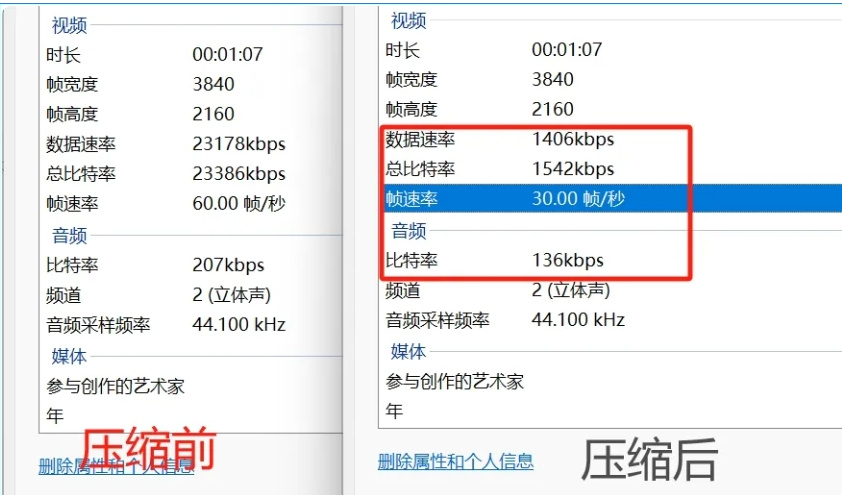This screenshot has width=842, height=495.
Task: Click the 年 field in 压缩前 panel
Action: click(56, 415)
